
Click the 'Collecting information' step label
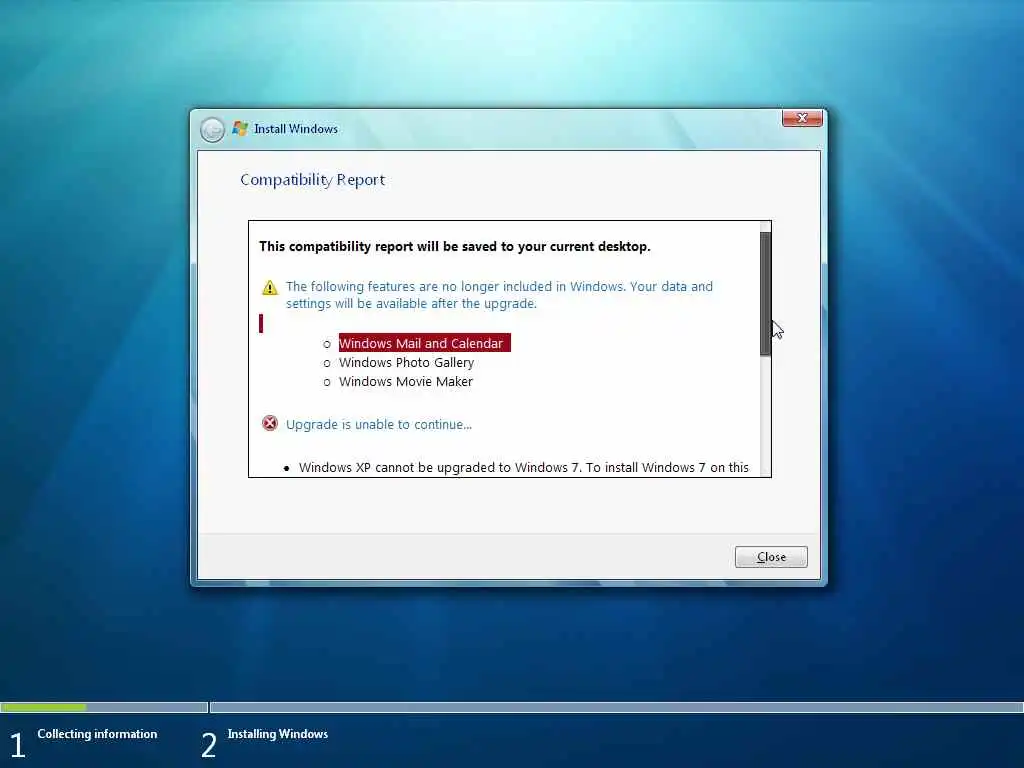coord(97,734)
